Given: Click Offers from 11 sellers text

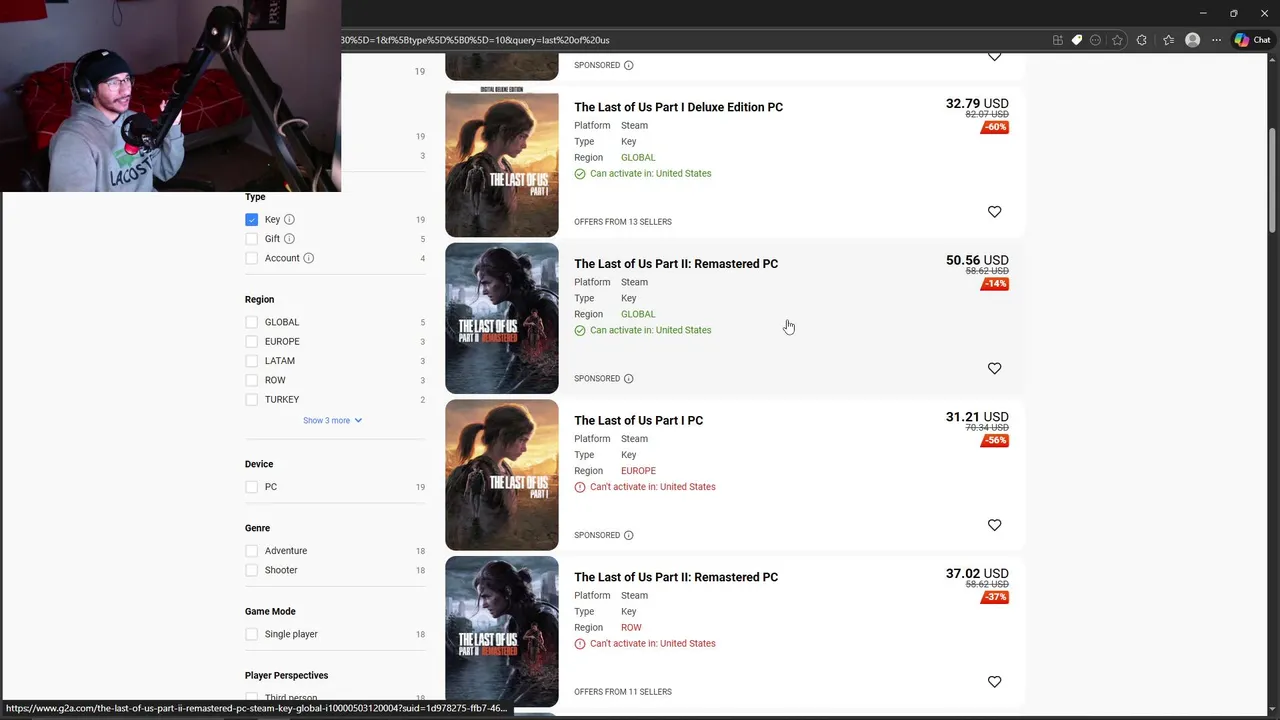Looking at the screenshot, I should (623, 692).
